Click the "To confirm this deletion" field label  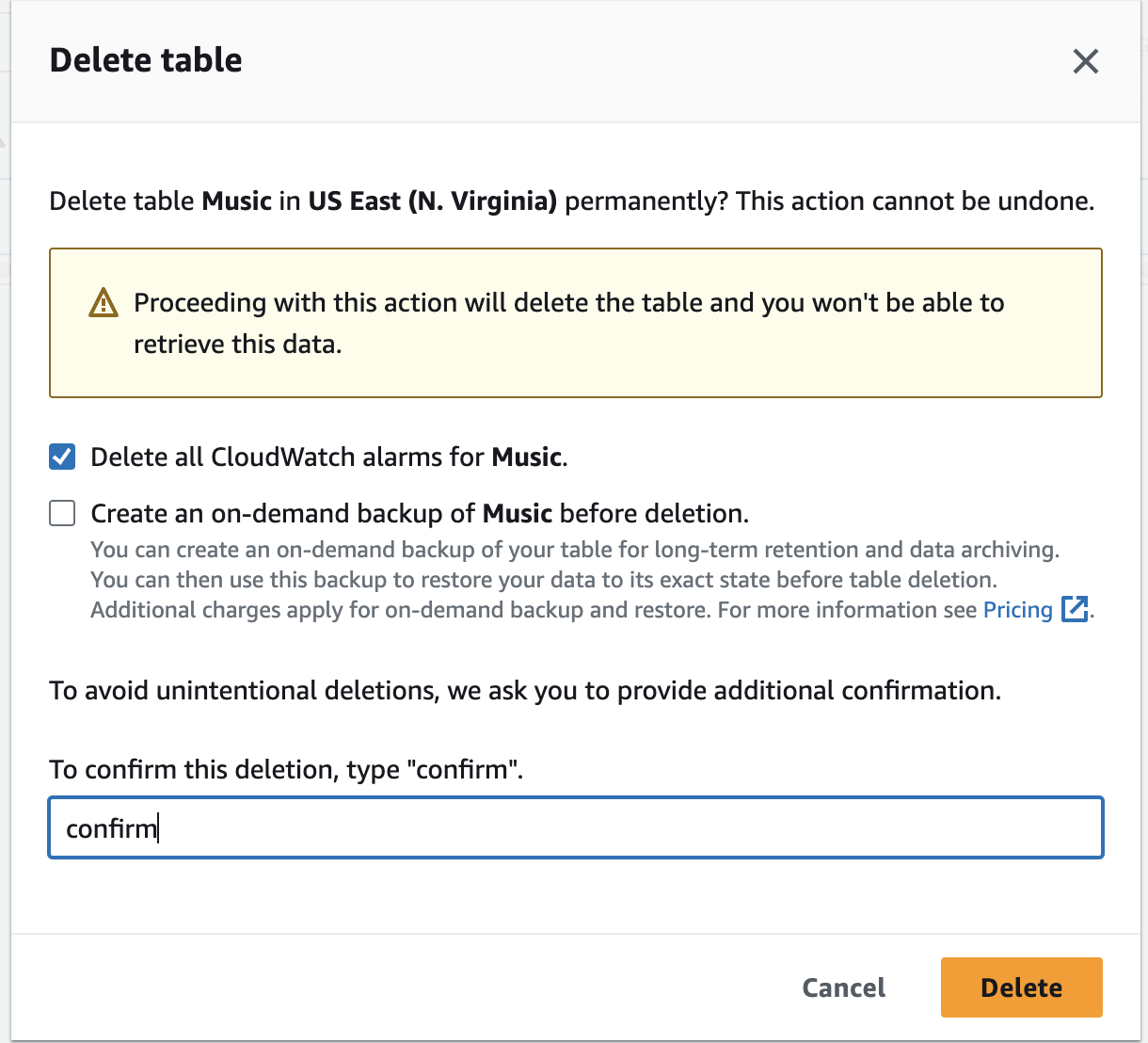coord(285,770)
